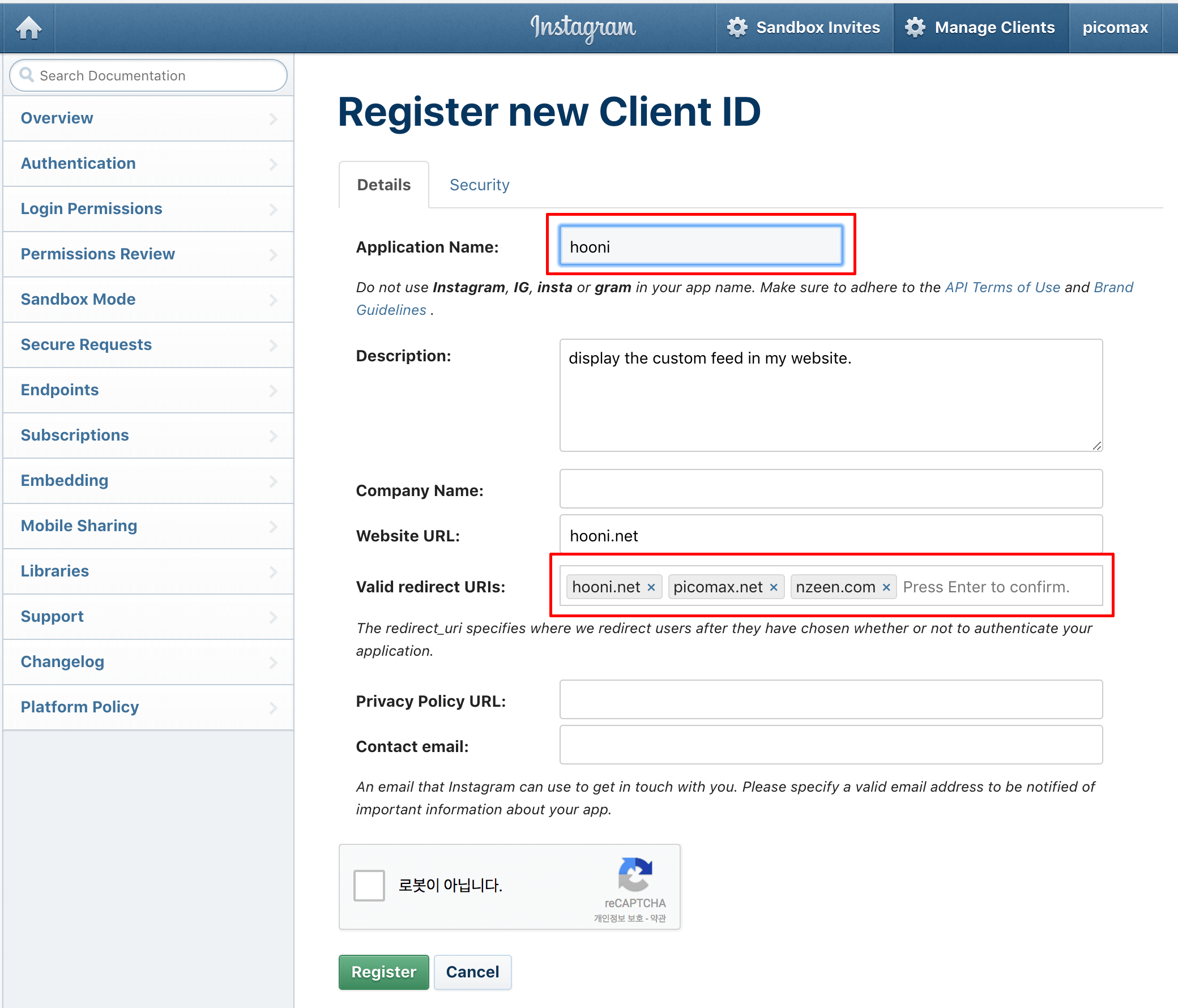This screenshot has width=1178, height=1008.
Task: Grab the Description textarea resize handle
Action: 1096,446
